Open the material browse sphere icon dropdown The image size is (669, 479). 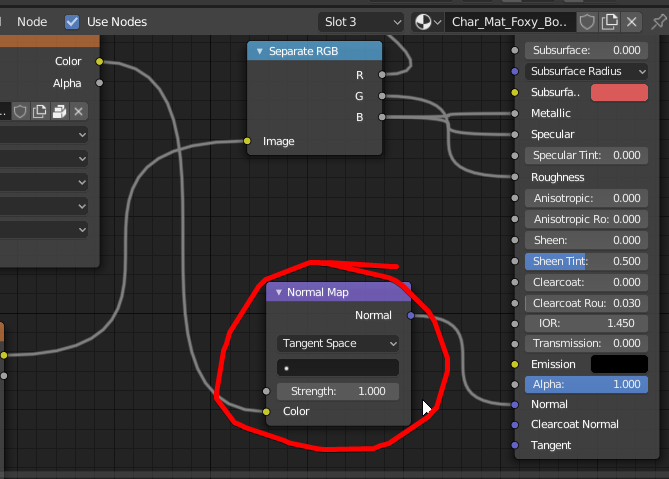pyautogui.click(x=428, y=22)
